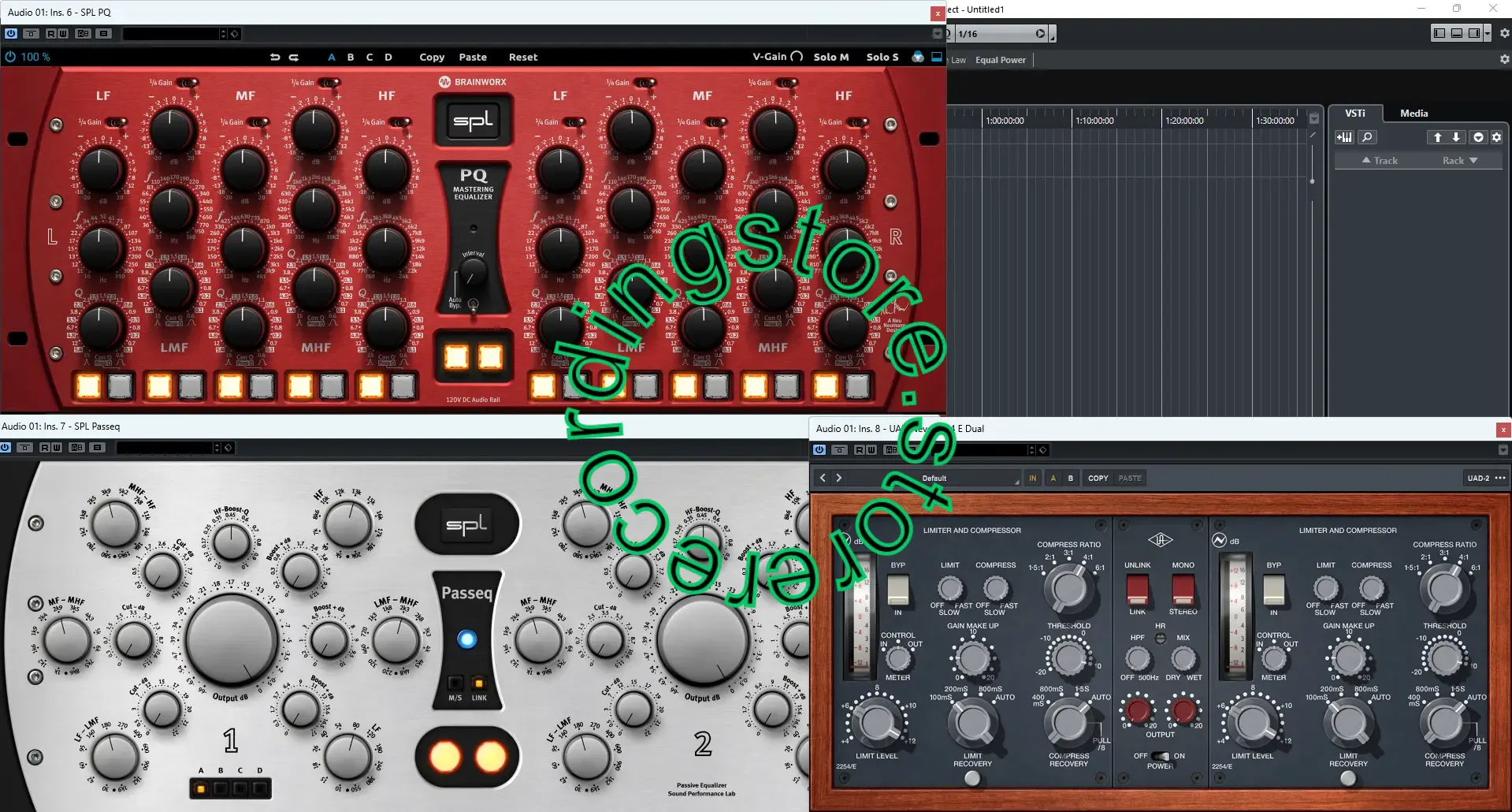Click the redo arrow in the SPL PQ toolbar
The width and height of the screenshot is (1512, 812).
tap(294, 57)
